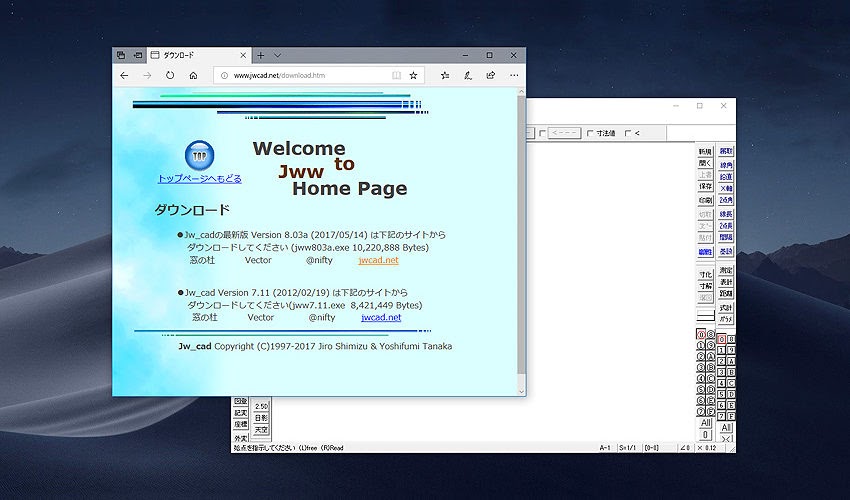Click All under circled layers
The height and width of the screenshot is (500, 850).
(x=705, y=422)
